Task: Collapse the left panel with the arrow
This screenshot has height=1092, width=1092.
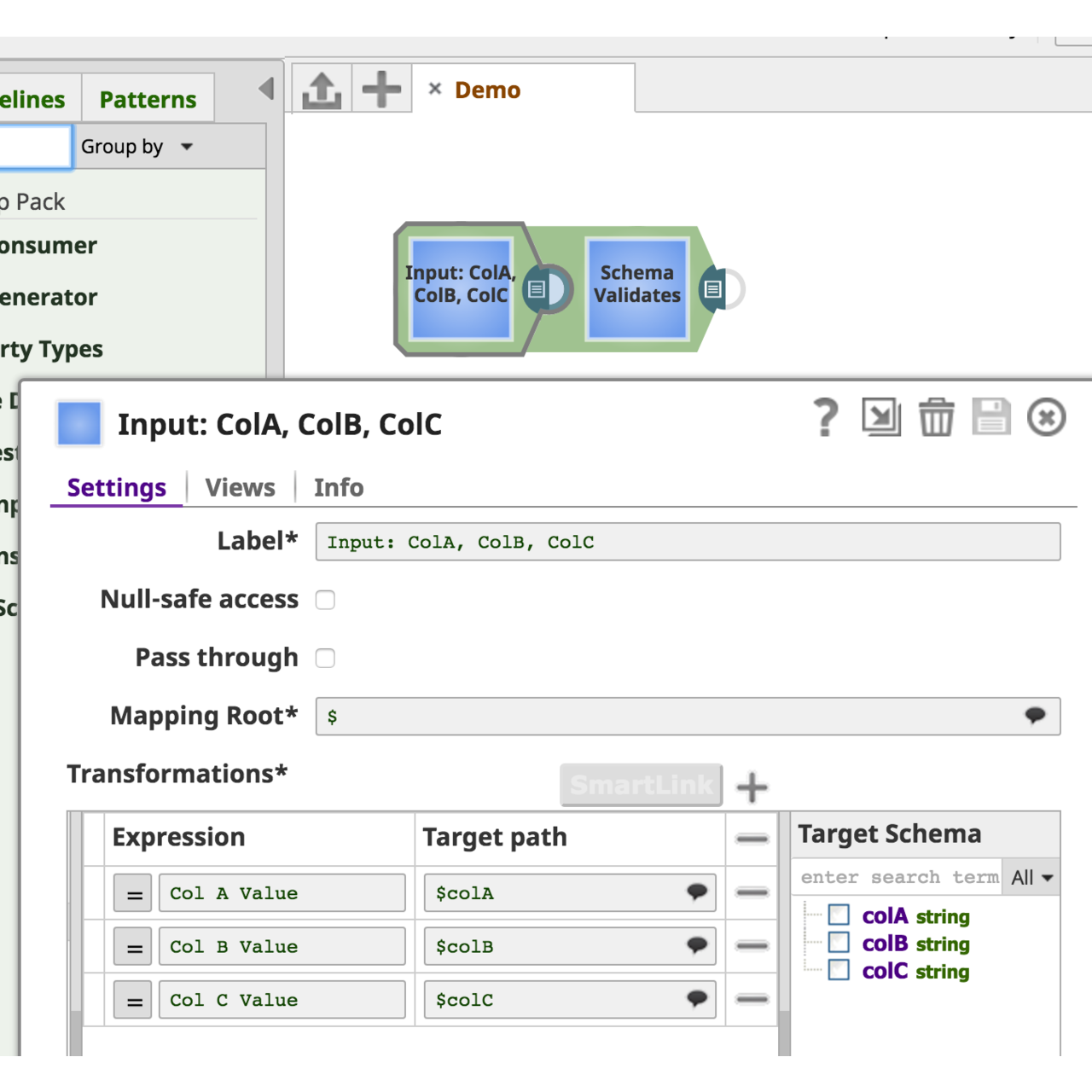Action: pyautogui.click(x=264, y=88)
